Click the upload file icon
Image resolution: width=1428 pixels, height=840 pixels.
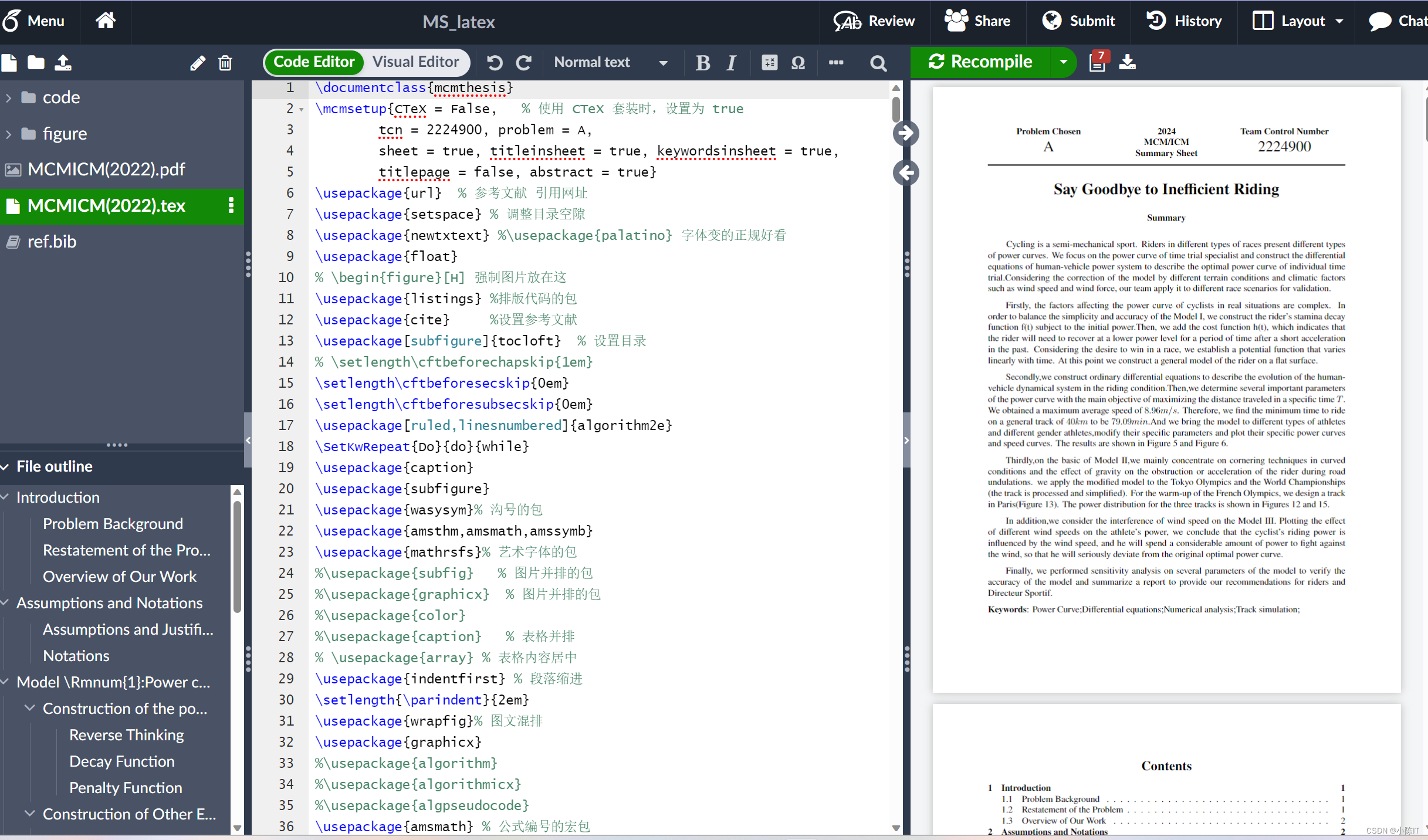(63, 63)
